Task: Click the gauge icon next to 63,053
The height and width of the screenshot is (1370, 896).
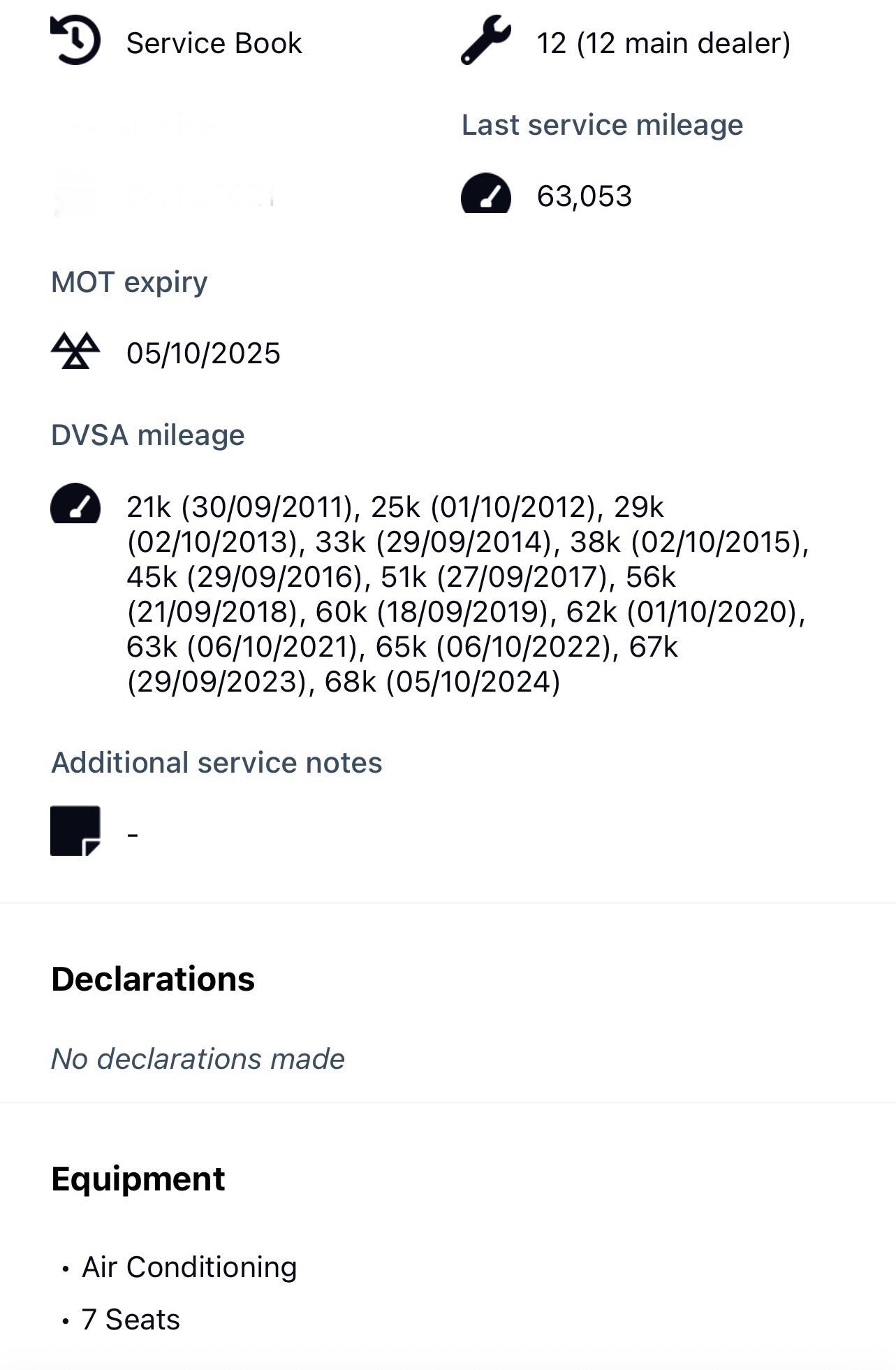Action: pos(486,194)
